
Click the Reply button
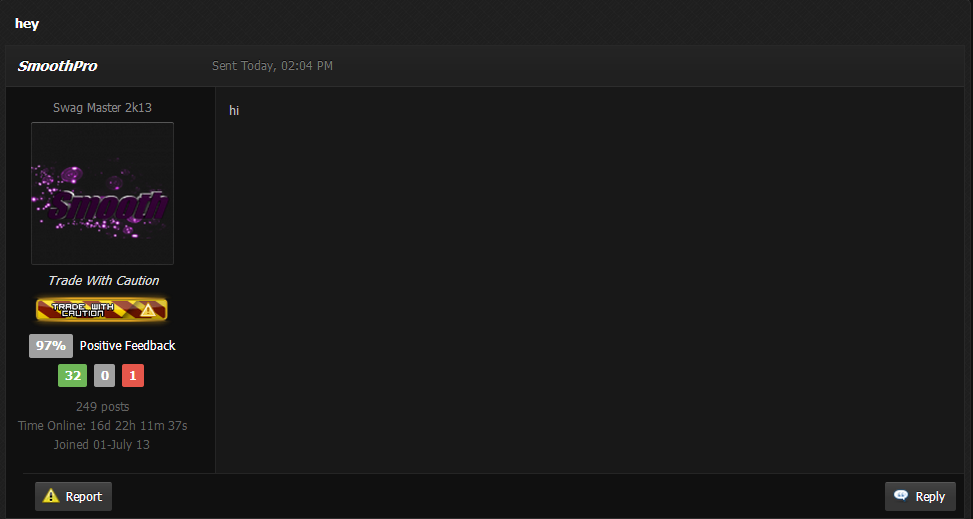pyautogui.click(x=920, y=497)
